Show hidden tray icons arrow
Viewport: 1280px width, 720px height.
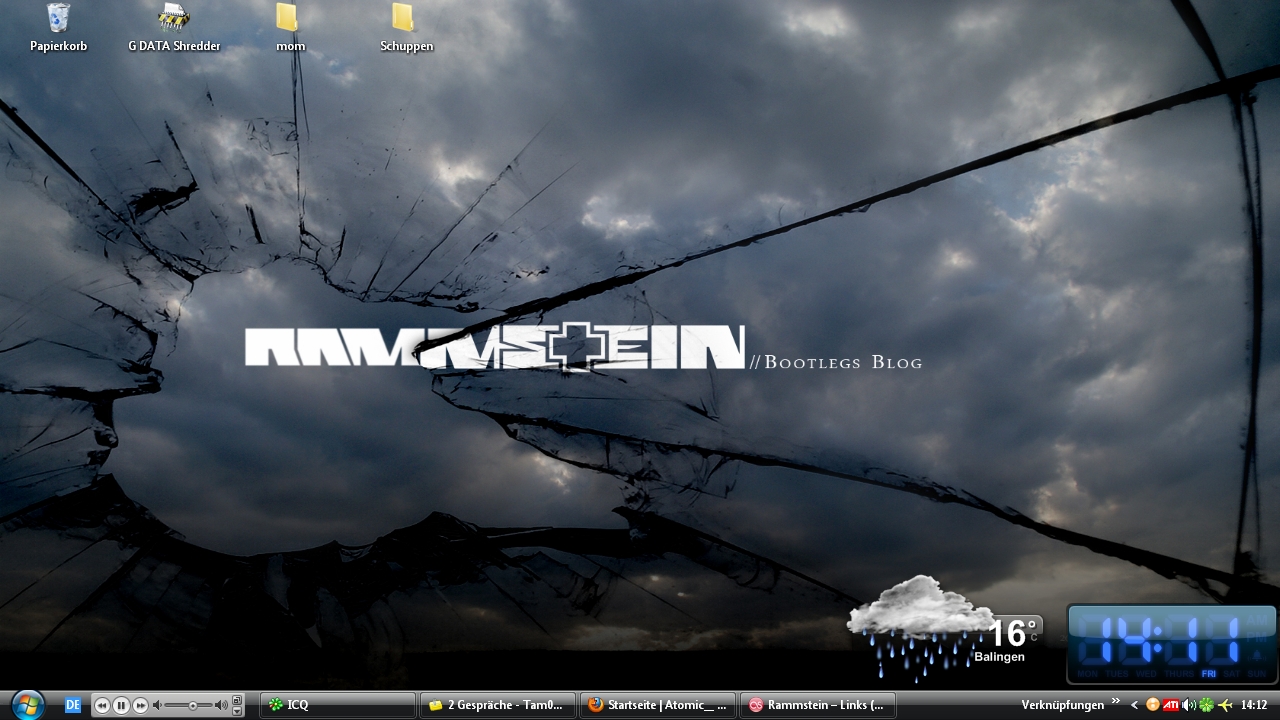click(1134, 705)
